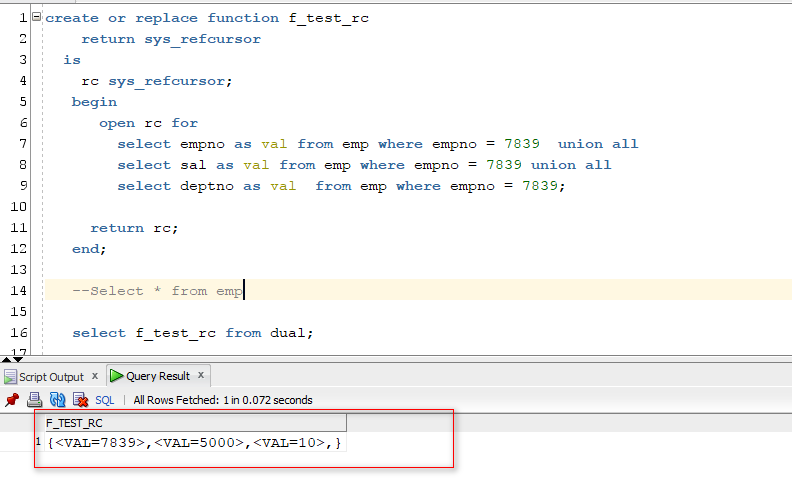Viewport: 792px width, 495px height.
Task: Collapse the results pane using down arrow
Action: [18, 360]
